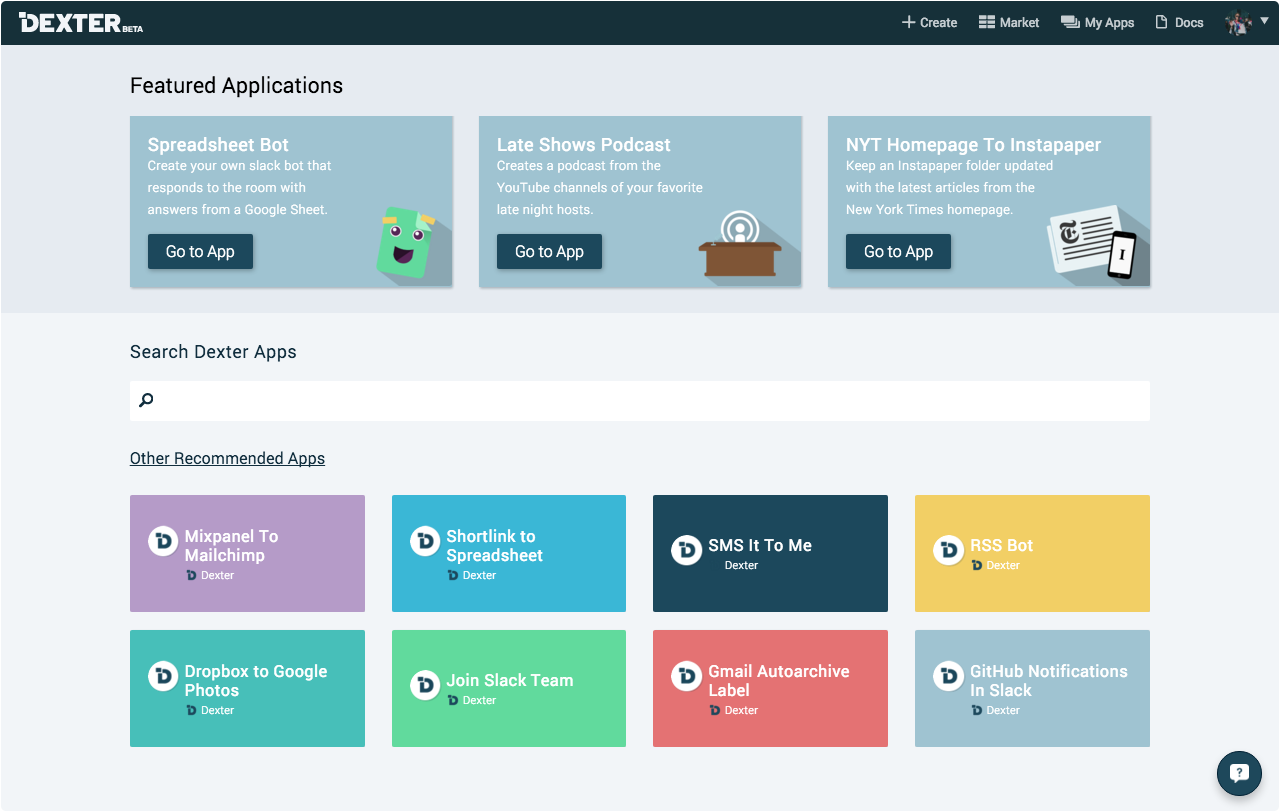
Task: Open the Market grid icon
Action: point(987,22)
